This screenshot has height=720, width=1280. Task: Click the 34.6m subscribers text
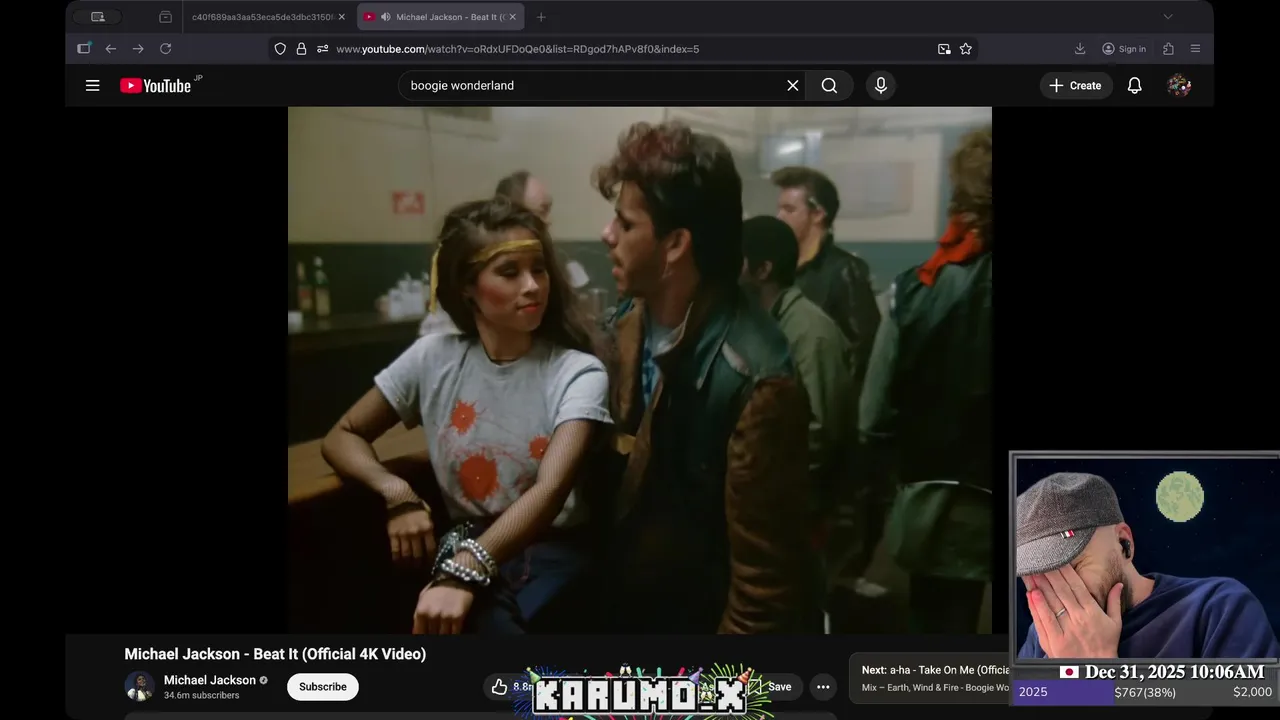[x=202, y=695]
